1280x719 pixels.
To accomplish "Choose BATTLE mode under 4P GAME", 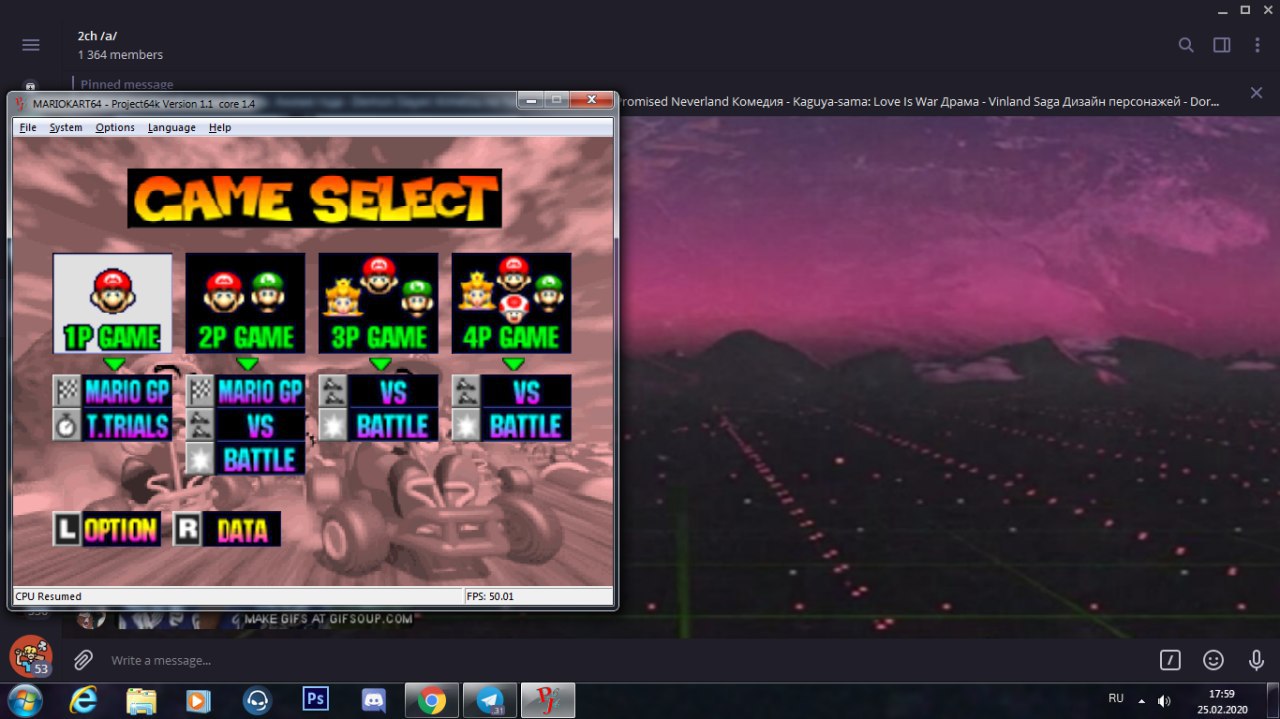I will pos(526,425).
